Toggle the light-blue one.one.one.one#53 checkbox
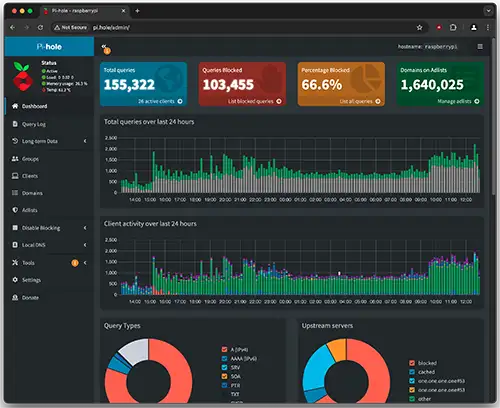Viewport: 500px width, 408px height. coord(412,381)
